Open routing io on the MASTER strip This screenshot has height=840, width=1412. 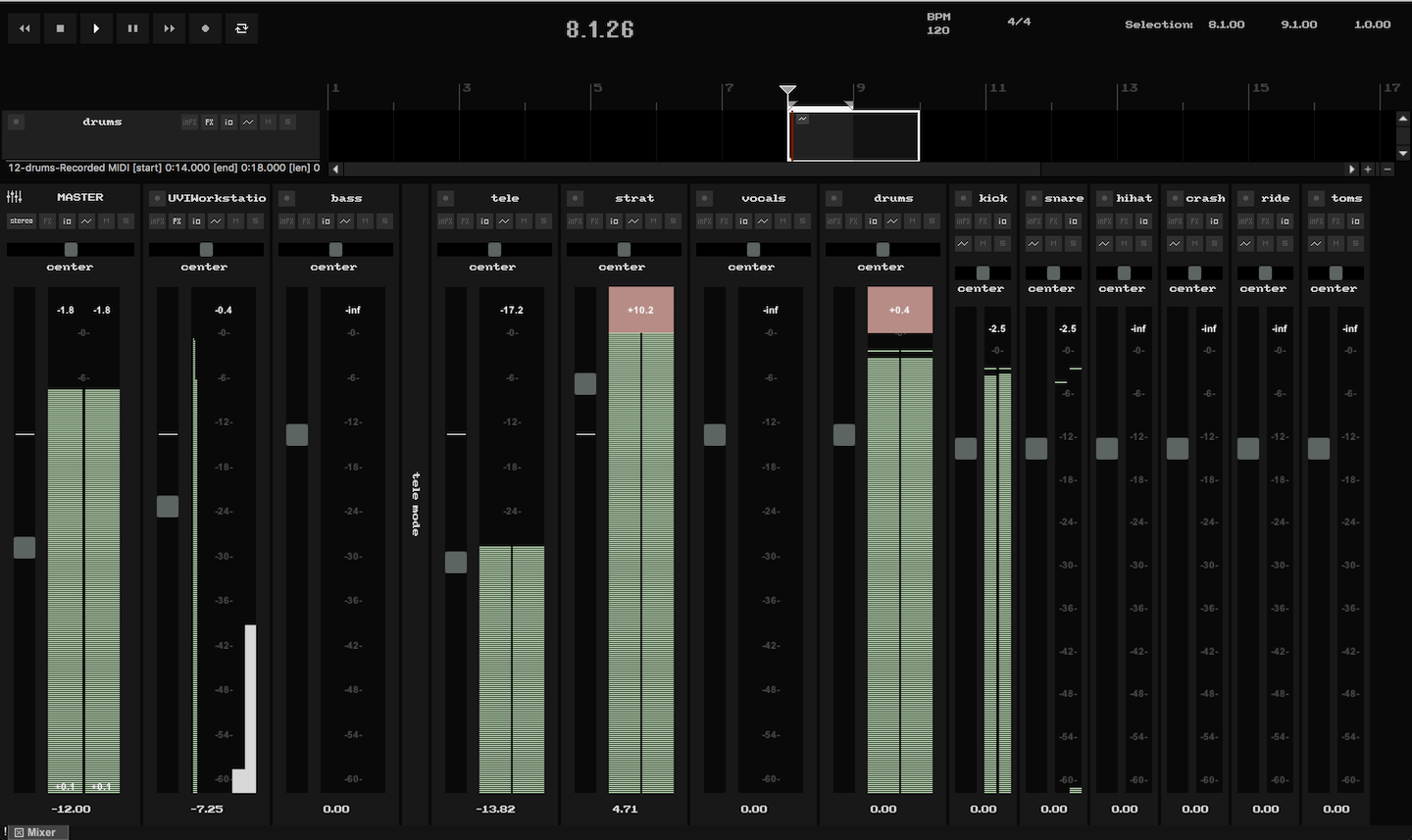pyautogui.click(x=67, y=222)
